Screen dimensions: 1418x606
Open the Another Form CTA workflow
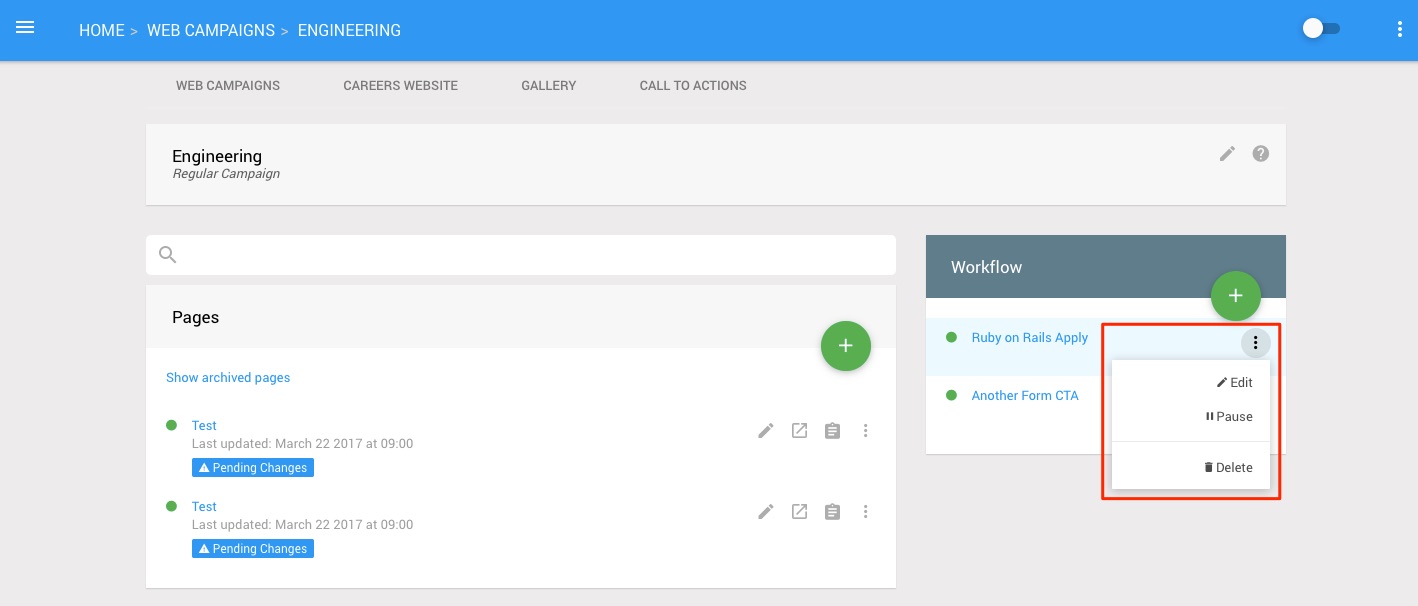tap(1025, 396)
